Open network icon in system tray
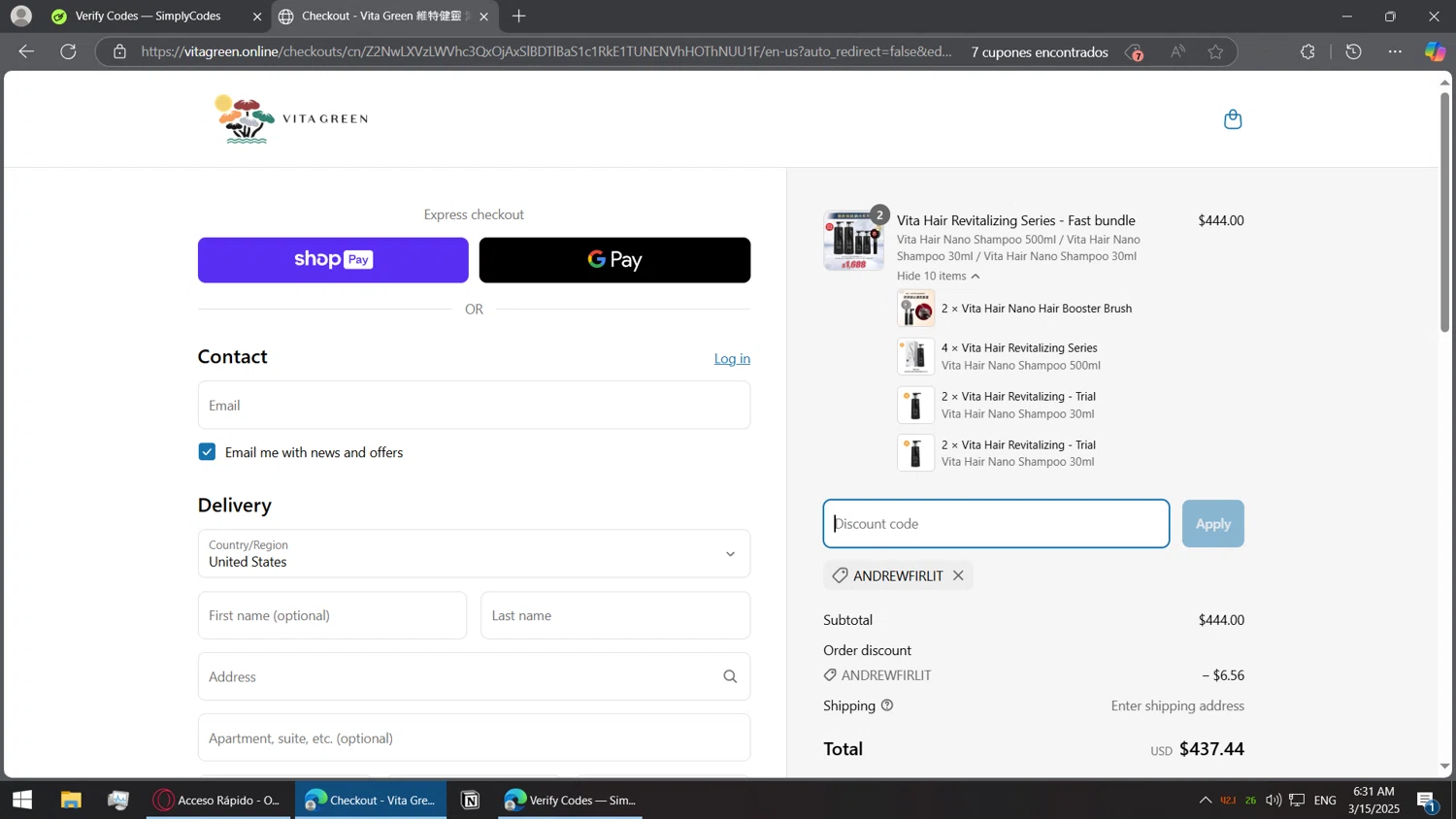The width and height of the screenshot is (1456, 819). pos(1297,800)
